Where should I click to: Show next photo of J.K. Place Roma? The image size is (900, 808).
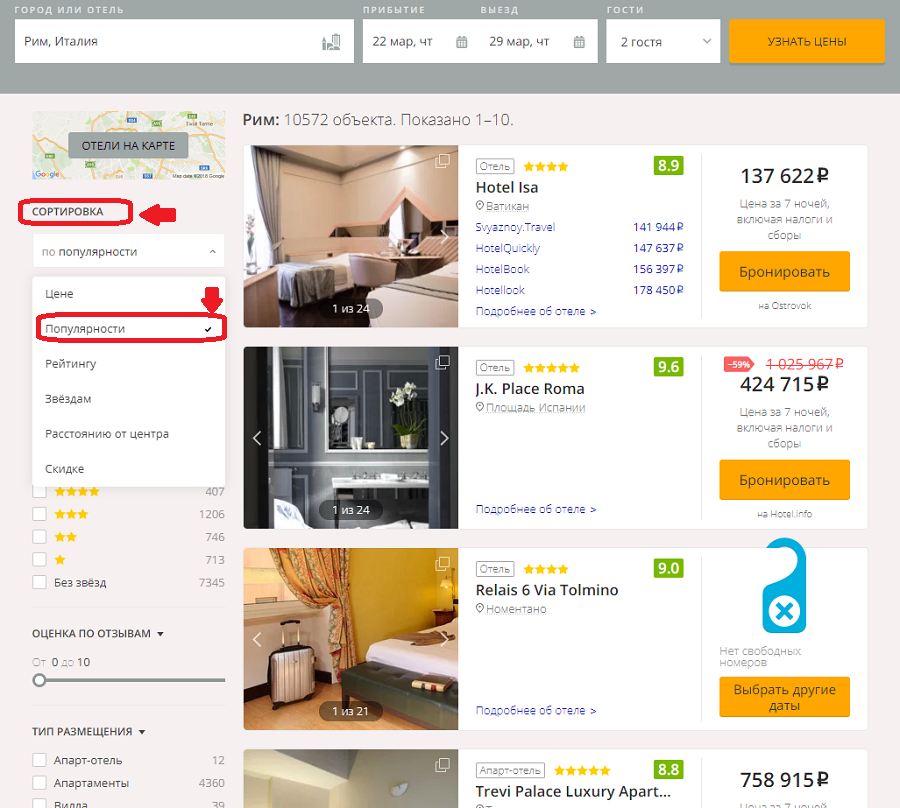[444, 438]
